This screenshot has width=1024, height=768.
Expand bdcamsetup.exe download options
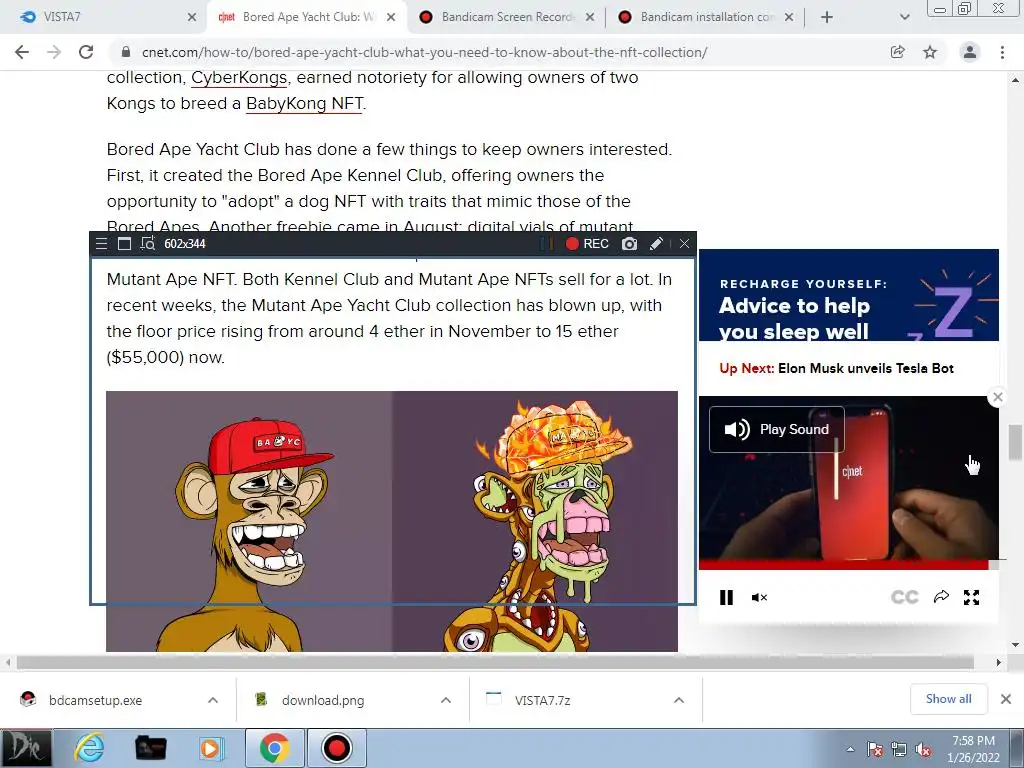click(x=213, y=700)
